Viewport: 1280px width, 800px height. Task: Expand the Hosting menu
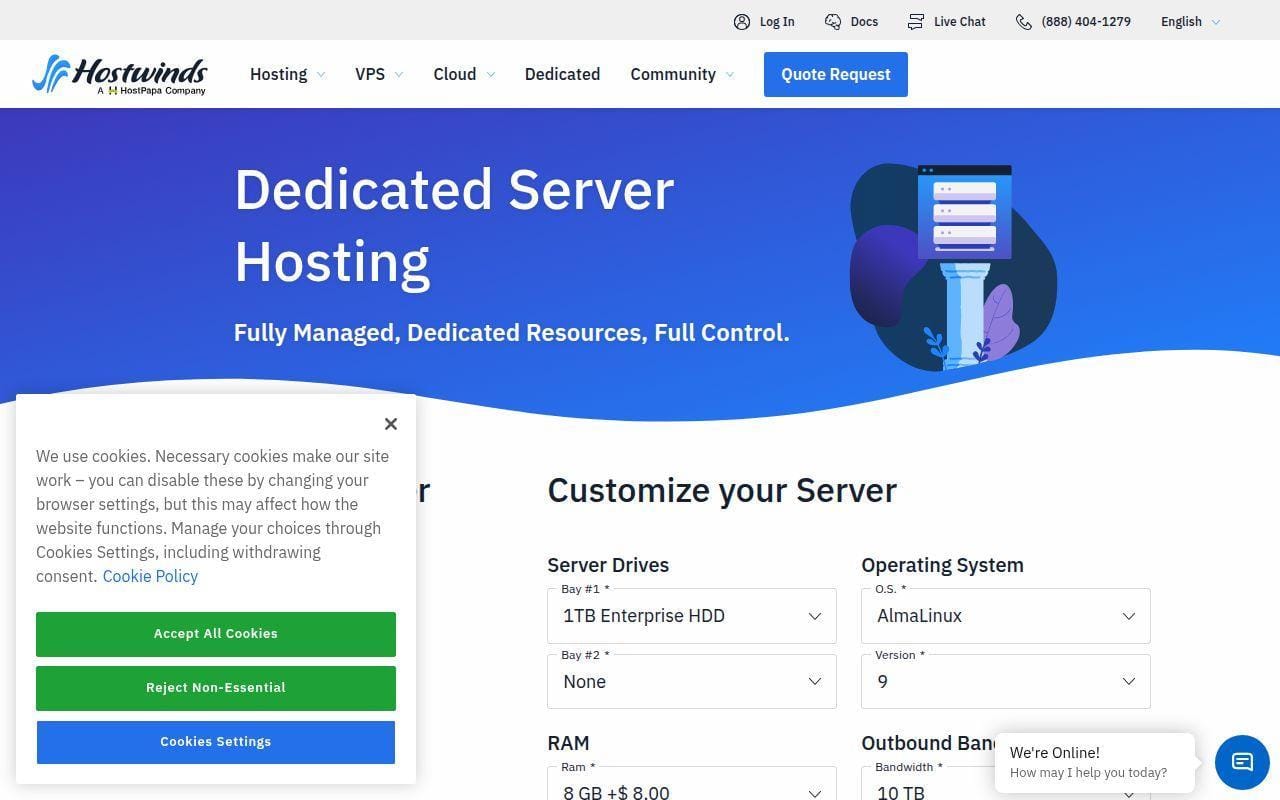point(287,74)
